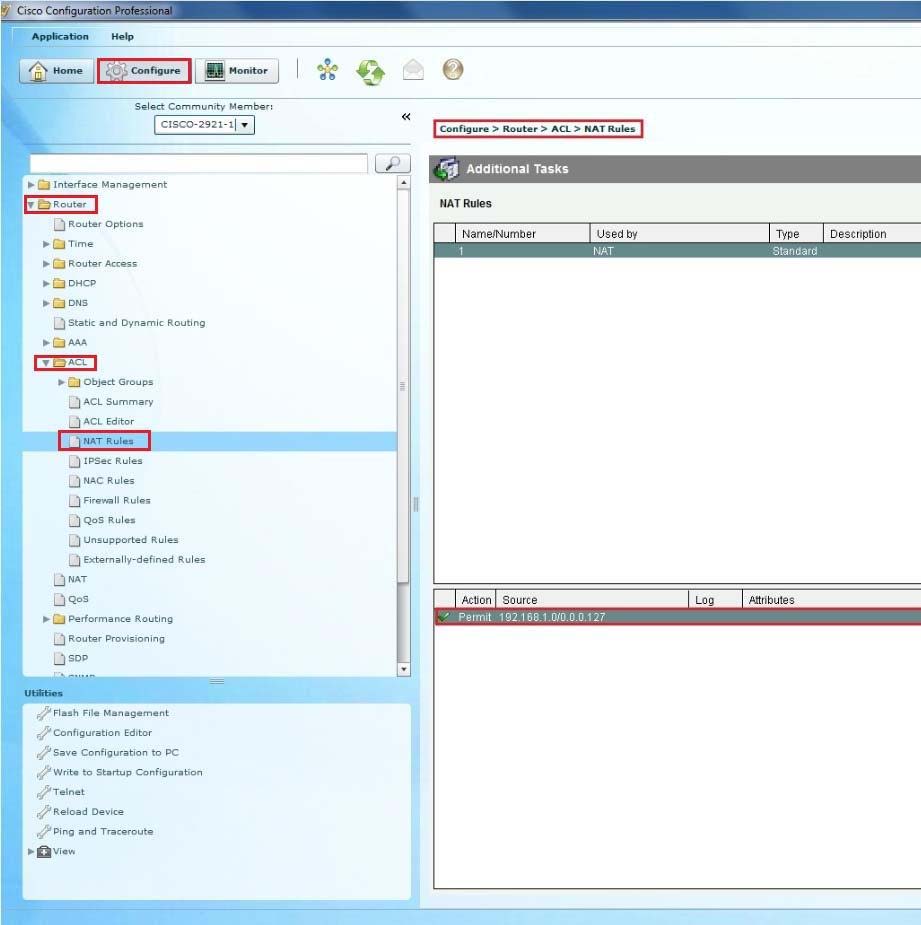Select NAT rule row number 1
Viewport: 921px width, 925px height.
pyautogui.click(x=677, y=251)
